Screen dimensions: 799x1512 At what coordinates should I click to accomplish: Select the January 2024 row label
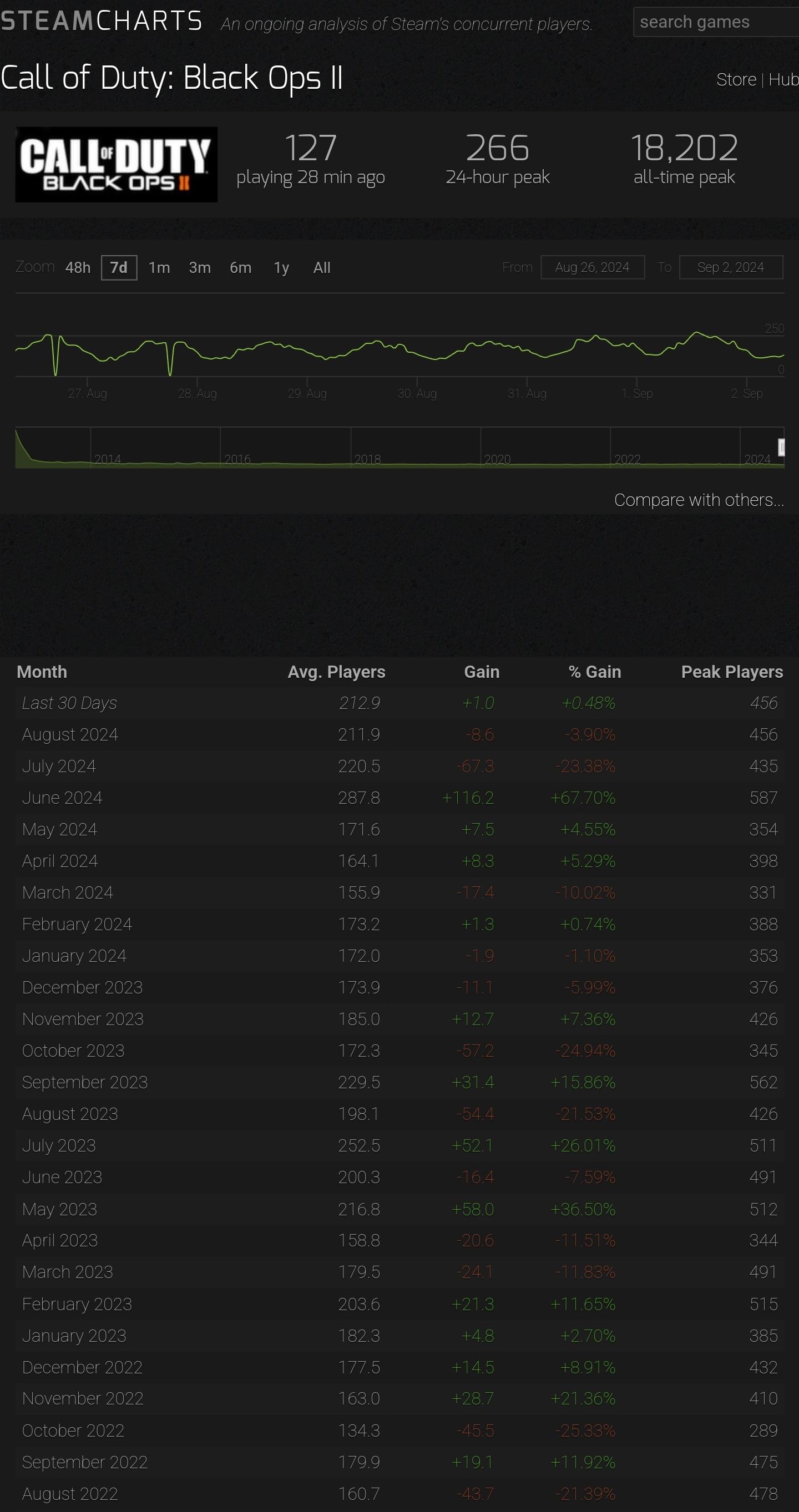tap(74, 956)
